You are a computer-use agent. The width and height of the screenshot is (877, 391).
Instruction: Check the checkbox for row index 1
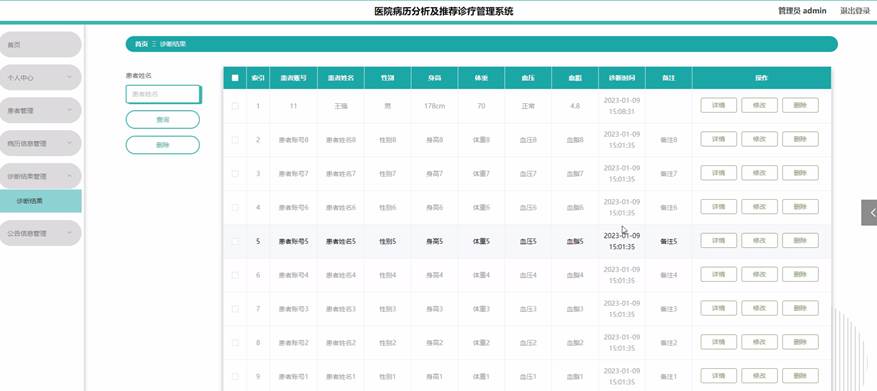tap(235, 106)
